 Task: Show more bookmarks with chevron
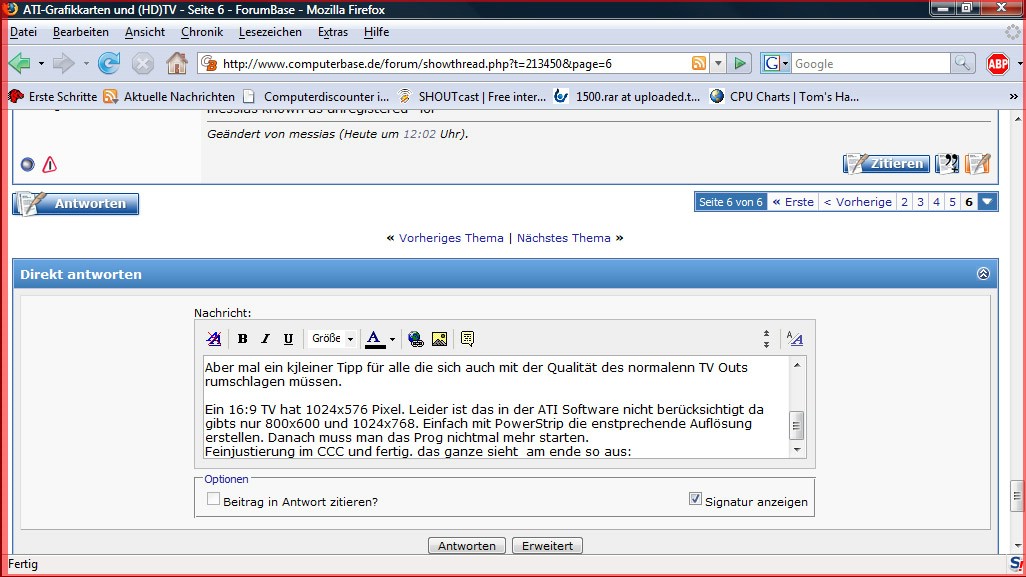pos(1014,96)
